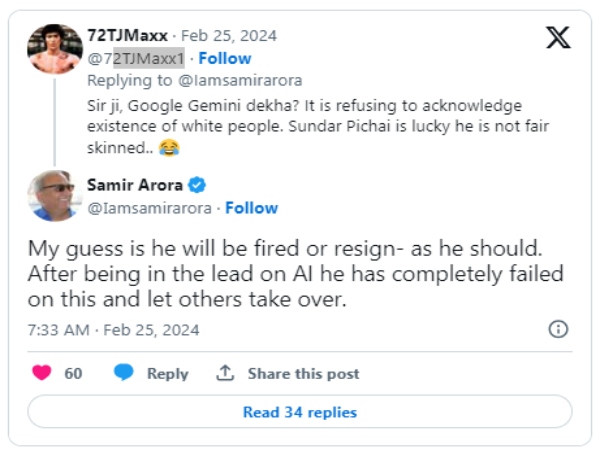Select the 'Share this post' text
This screenshot has height=450, width=600.
(x=303, y=373)
